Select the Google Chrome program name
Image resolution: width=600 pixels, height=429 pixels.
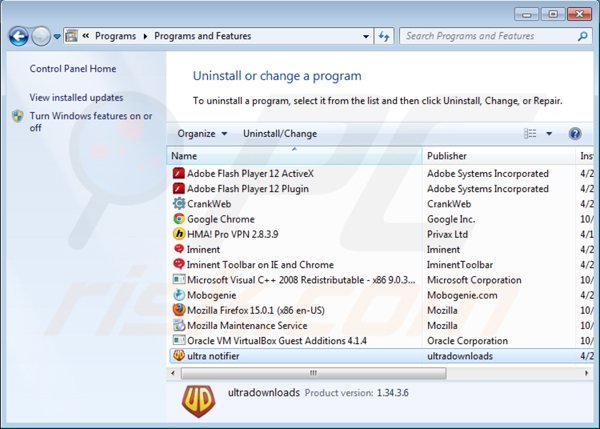click(x=221, y=219)
